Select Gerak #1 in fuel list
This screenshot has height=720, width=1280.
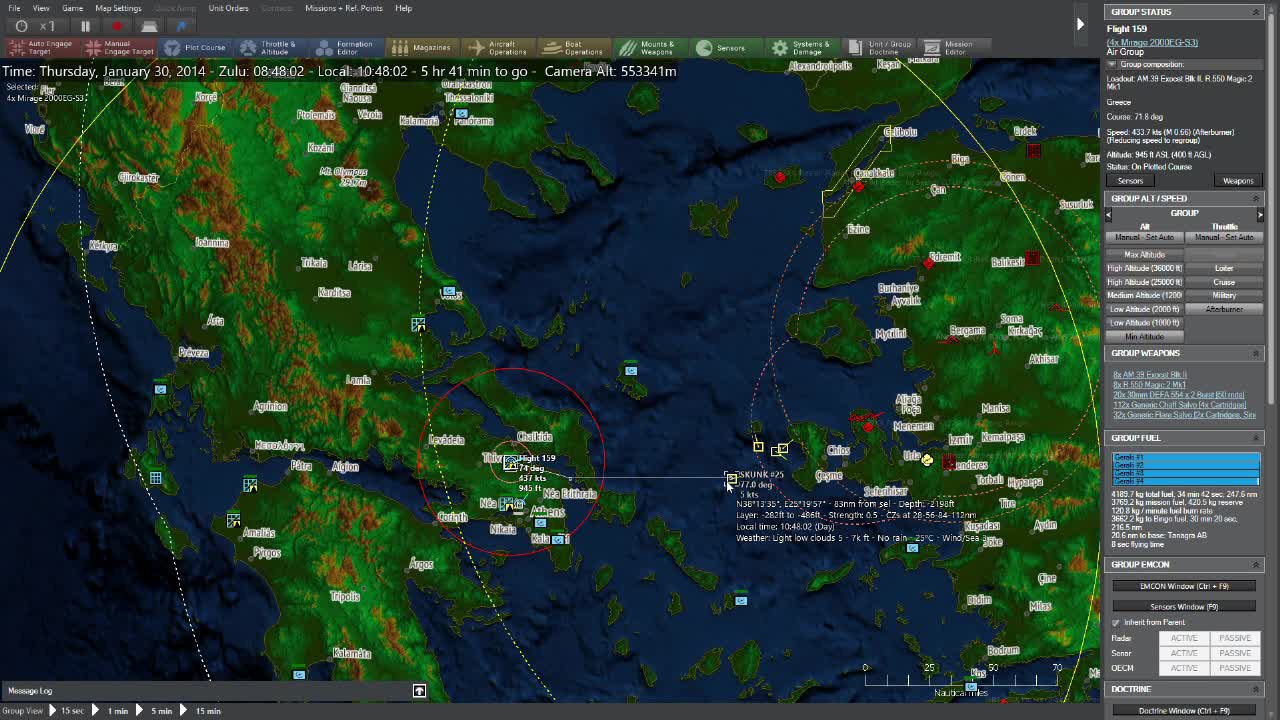pos(1186,457)
